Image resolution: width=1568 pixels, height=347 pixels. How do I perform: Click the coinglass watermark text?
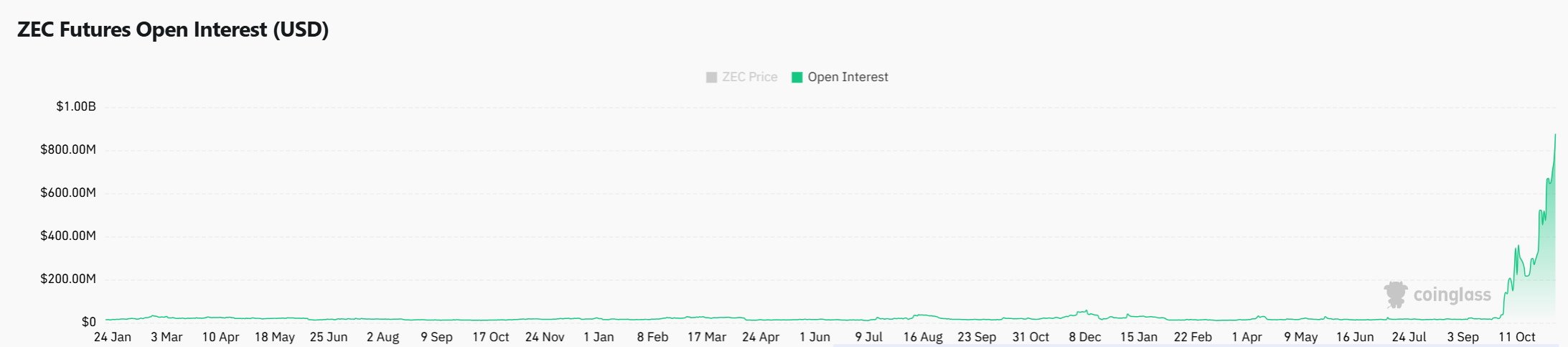pos(1452,295)
